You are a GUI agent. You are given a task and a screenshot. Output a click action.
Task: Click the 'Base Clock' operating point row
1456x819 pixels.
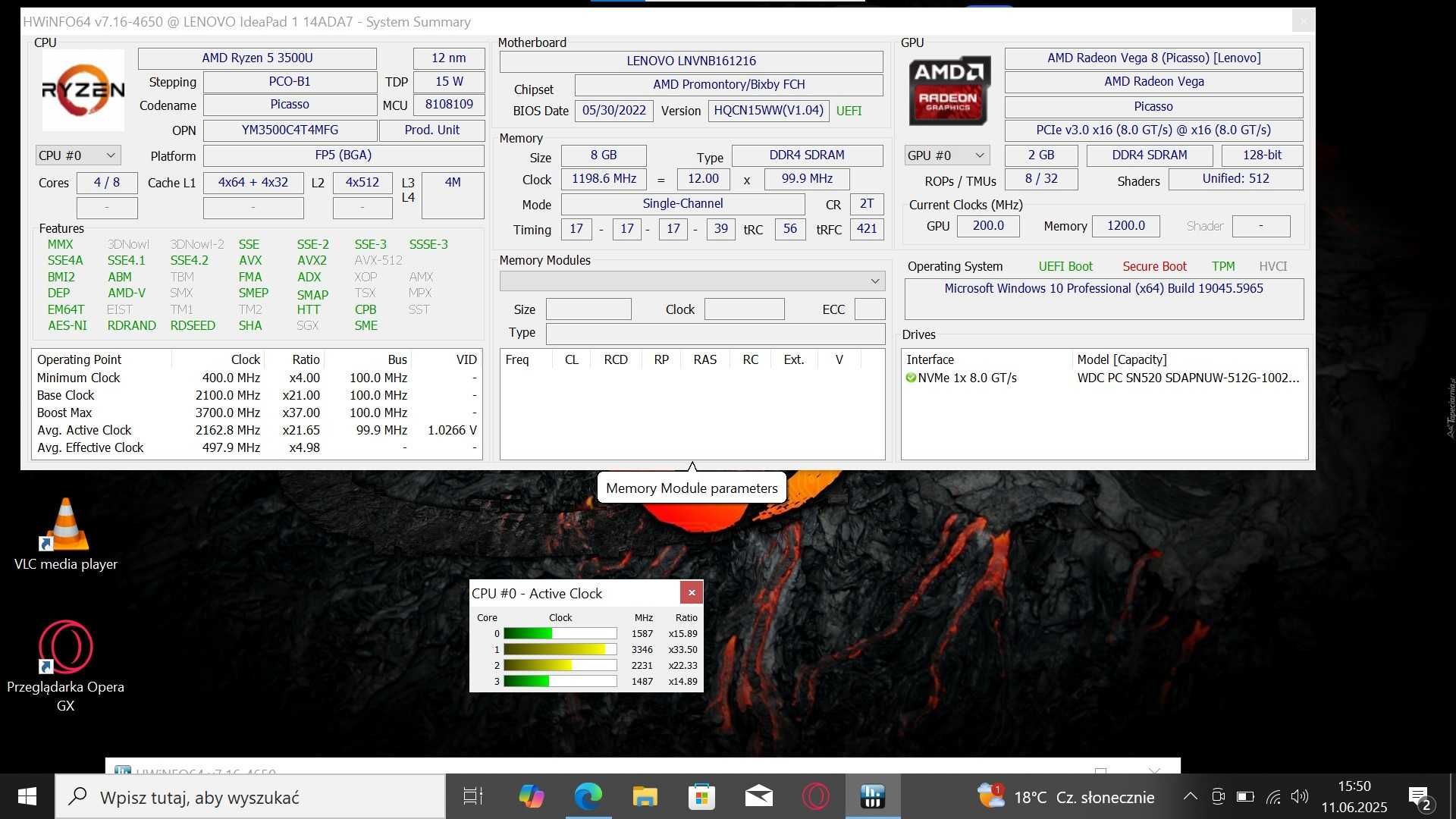[x=257, y=396]
